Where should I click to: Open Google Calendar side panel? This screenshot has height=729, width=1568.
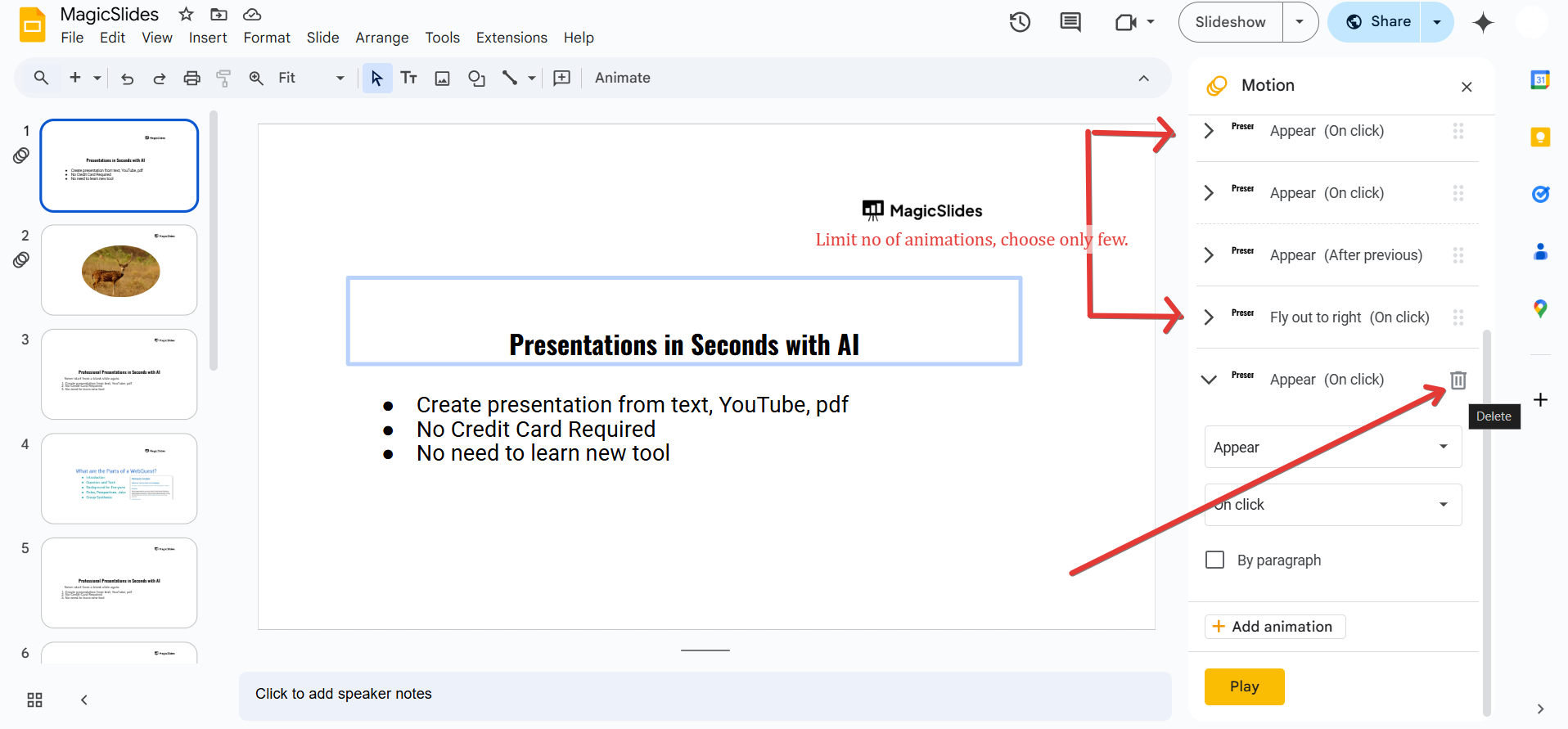1540,79
